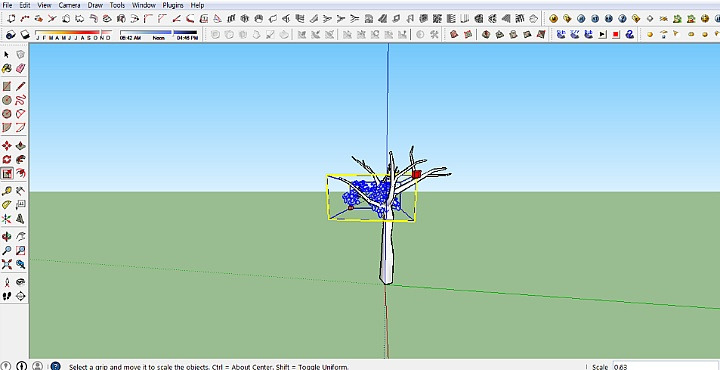Select the Move tool
Screen dimensions: 720x370
(x=6, y=146)
